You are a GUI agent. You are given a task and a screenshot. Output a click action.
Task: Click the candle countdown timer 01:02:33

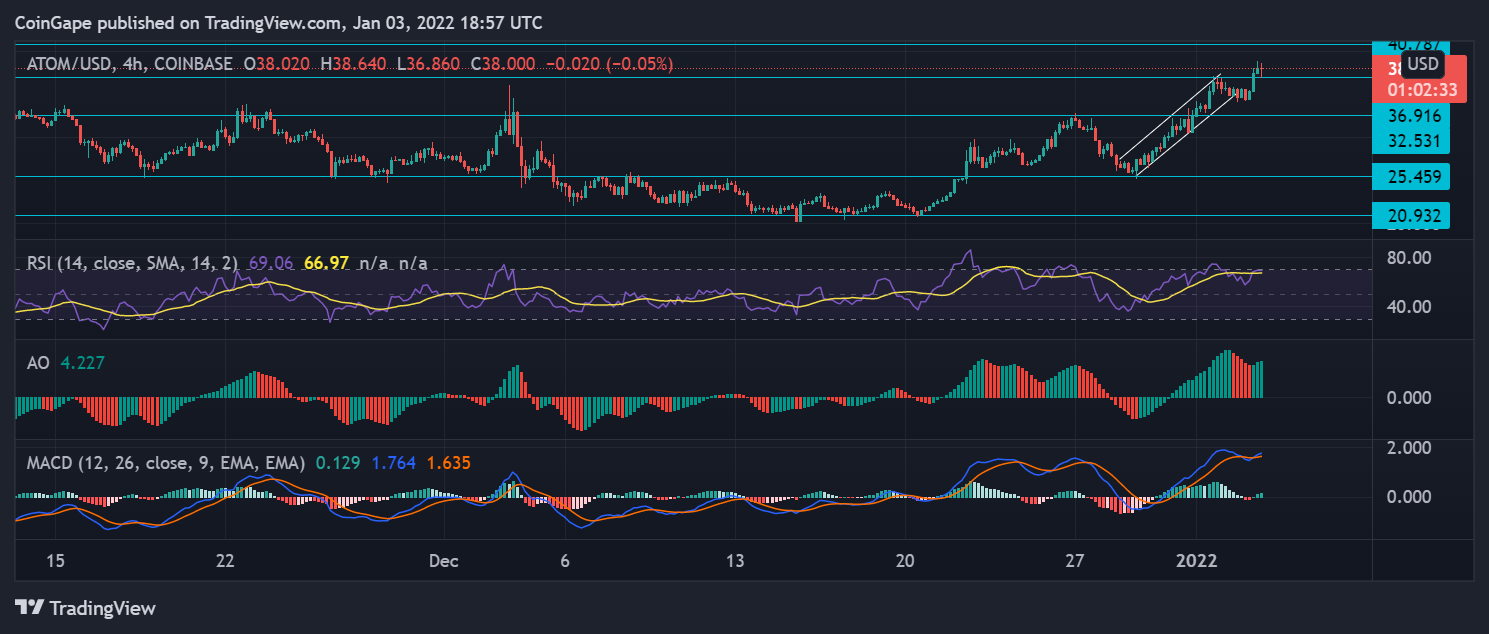(x=1420, y=89)
